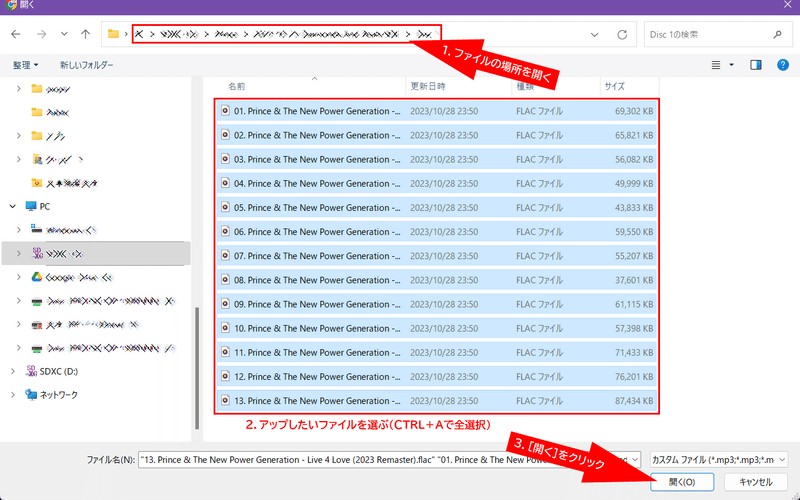This screenshot has height=500, width=800.
Task: Select file 06. Prince & The New Power Generation
Action: (x=436, y=232)
